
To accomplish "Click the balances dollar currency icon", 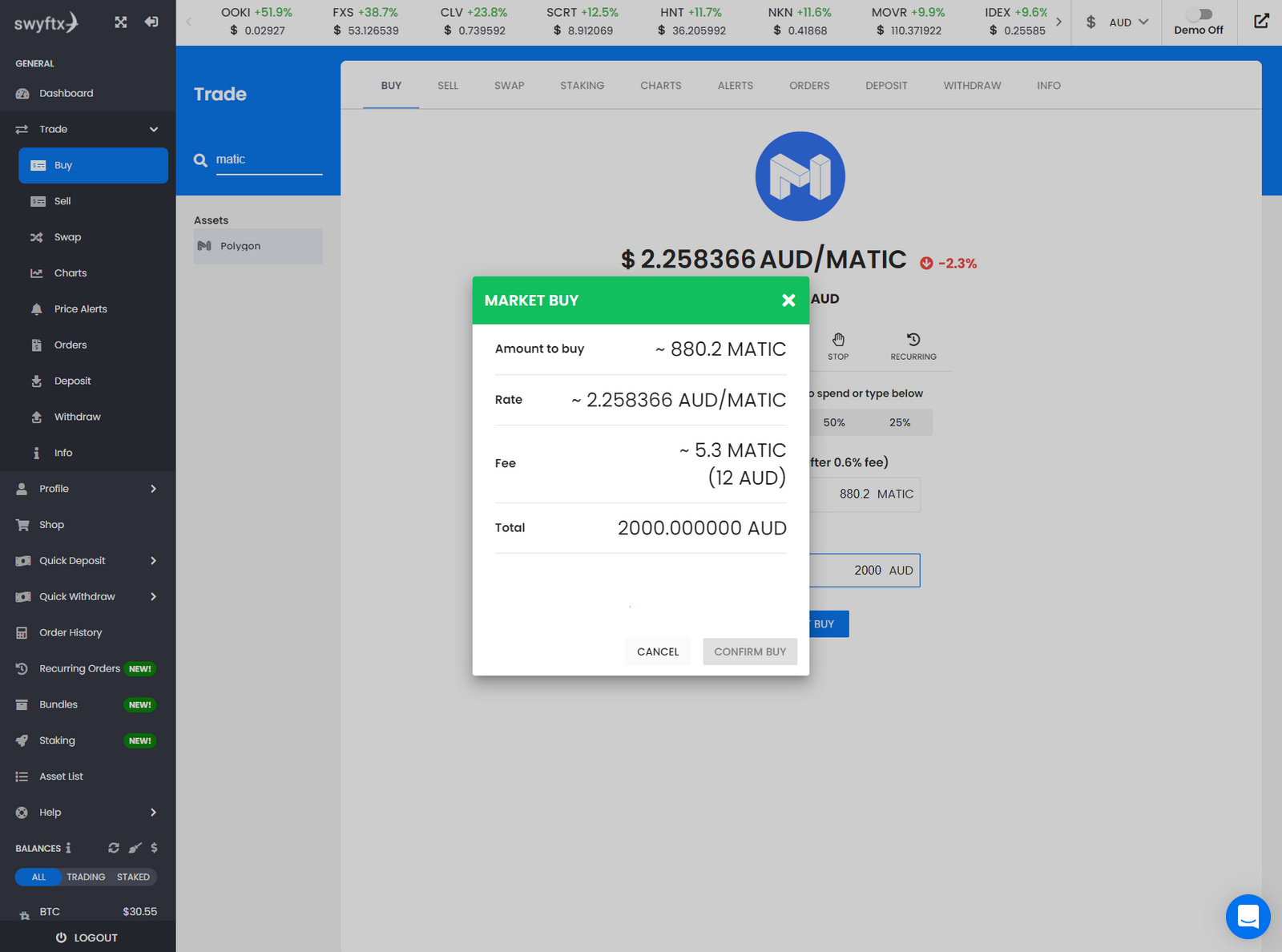I will click(x=154, y=848).
